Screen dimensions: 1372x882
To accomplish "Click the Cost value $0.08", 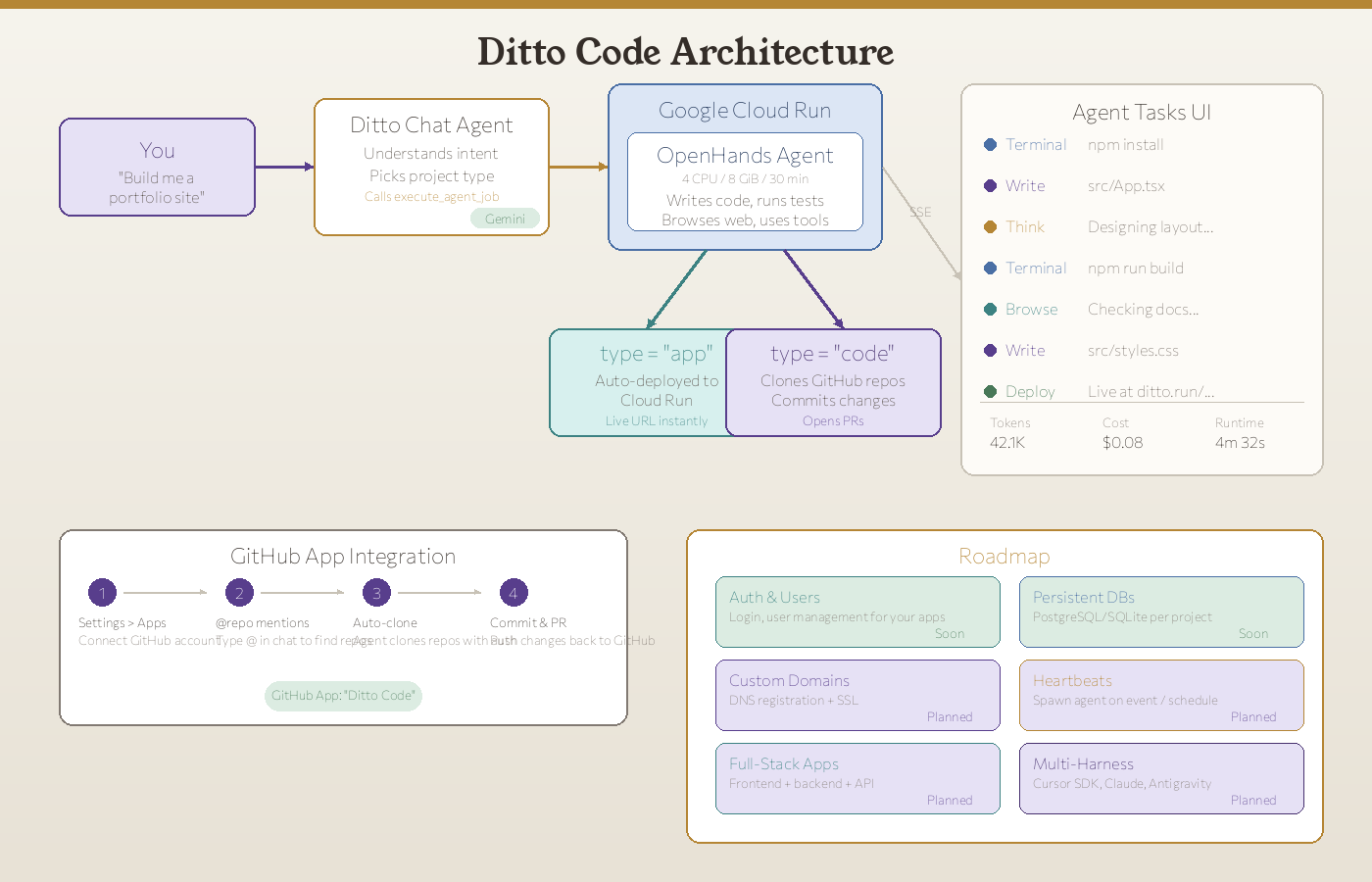I will coord(1123,443).
